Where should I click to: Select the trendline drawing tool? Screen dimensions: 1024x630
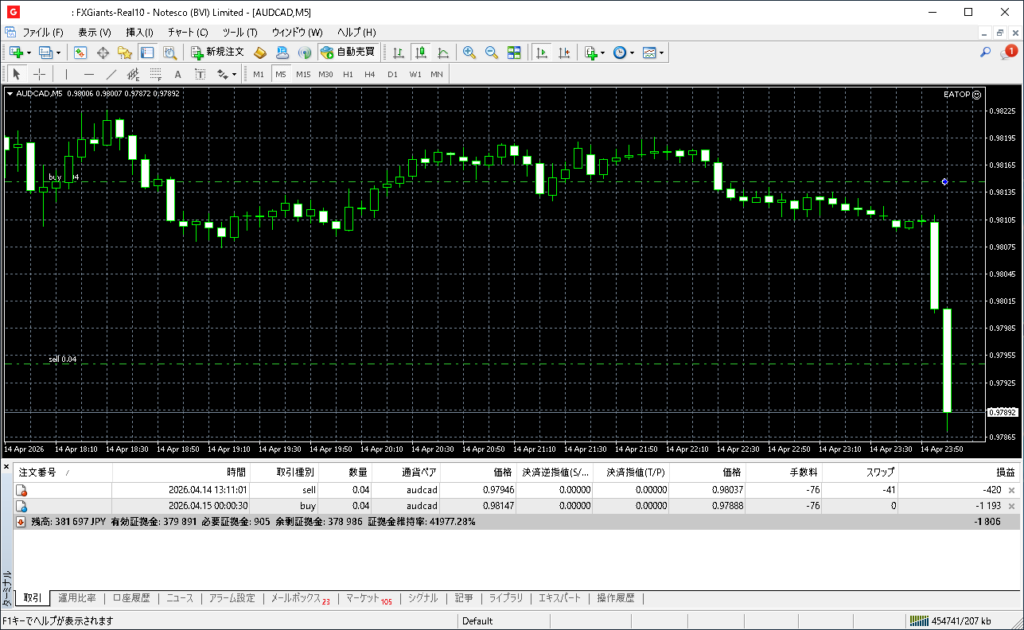111,74
